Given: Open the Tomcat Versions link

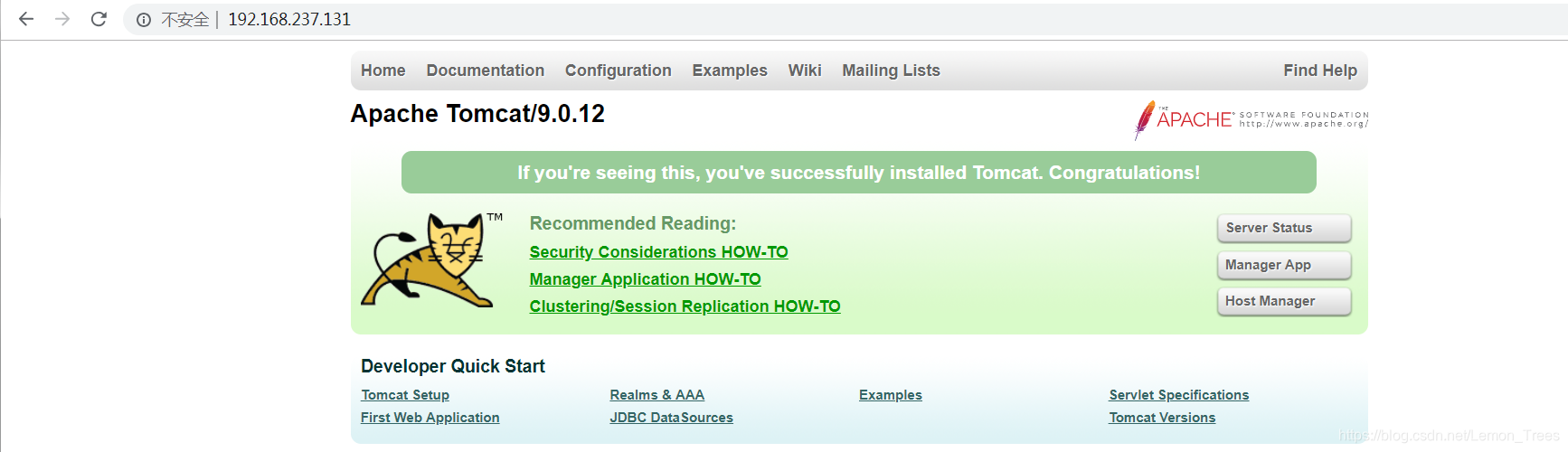Looking at the screenshot, I should click(1162, 418).
